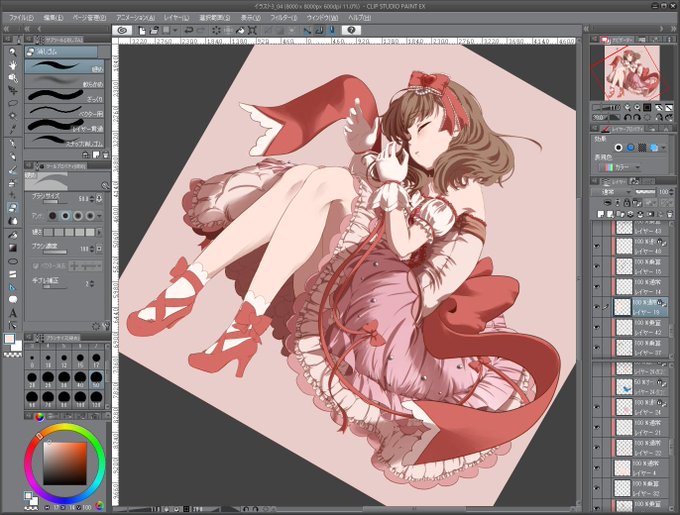Screen dimensions: 680x515
Task: Open CLIP STUDIO from command bar
Action: [122, 30]
